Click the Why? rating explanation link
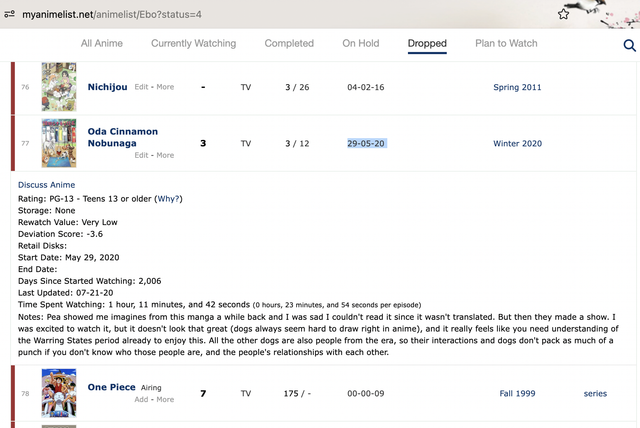 169,198
